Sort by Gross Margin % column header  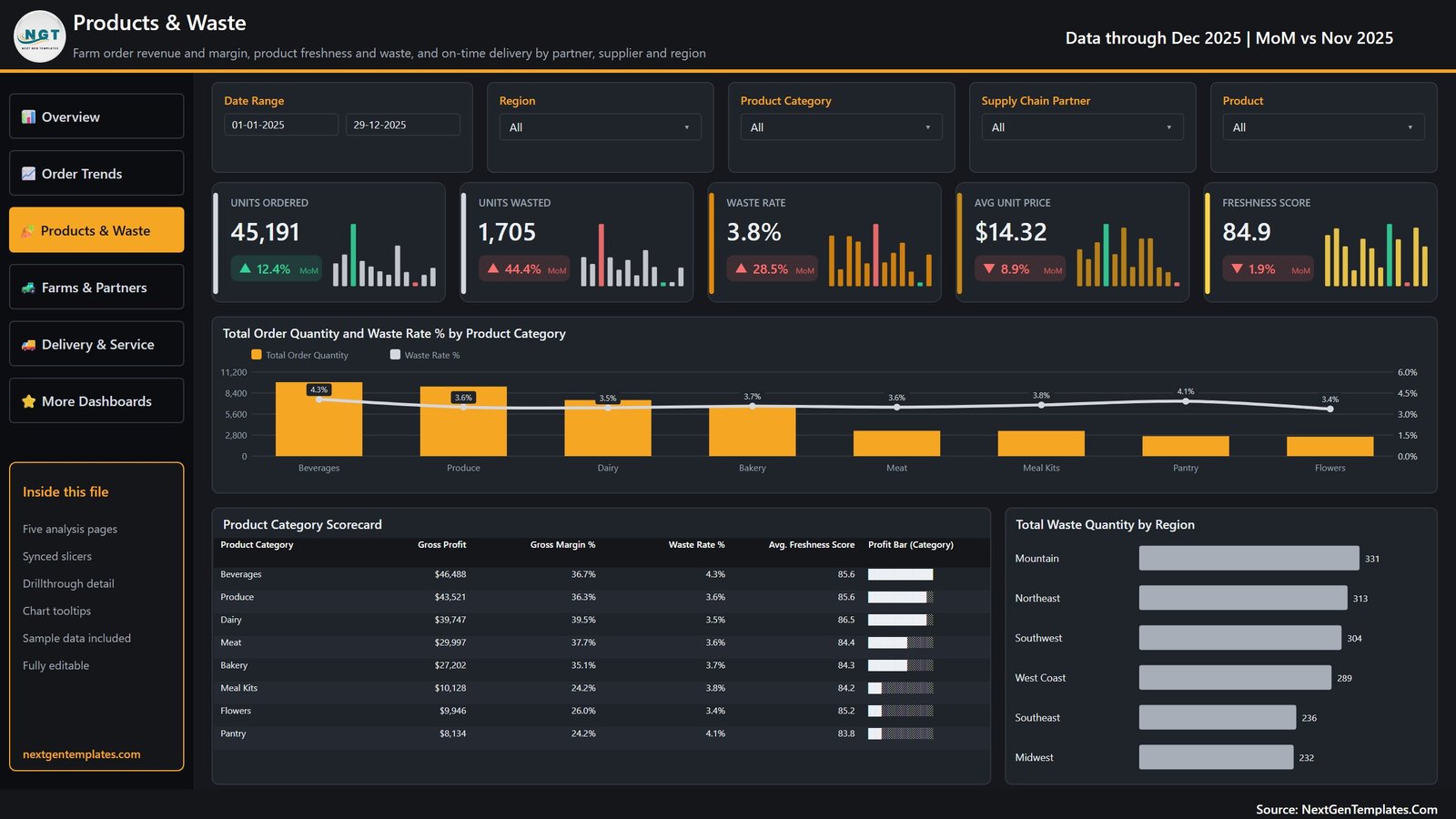(562, 545)
